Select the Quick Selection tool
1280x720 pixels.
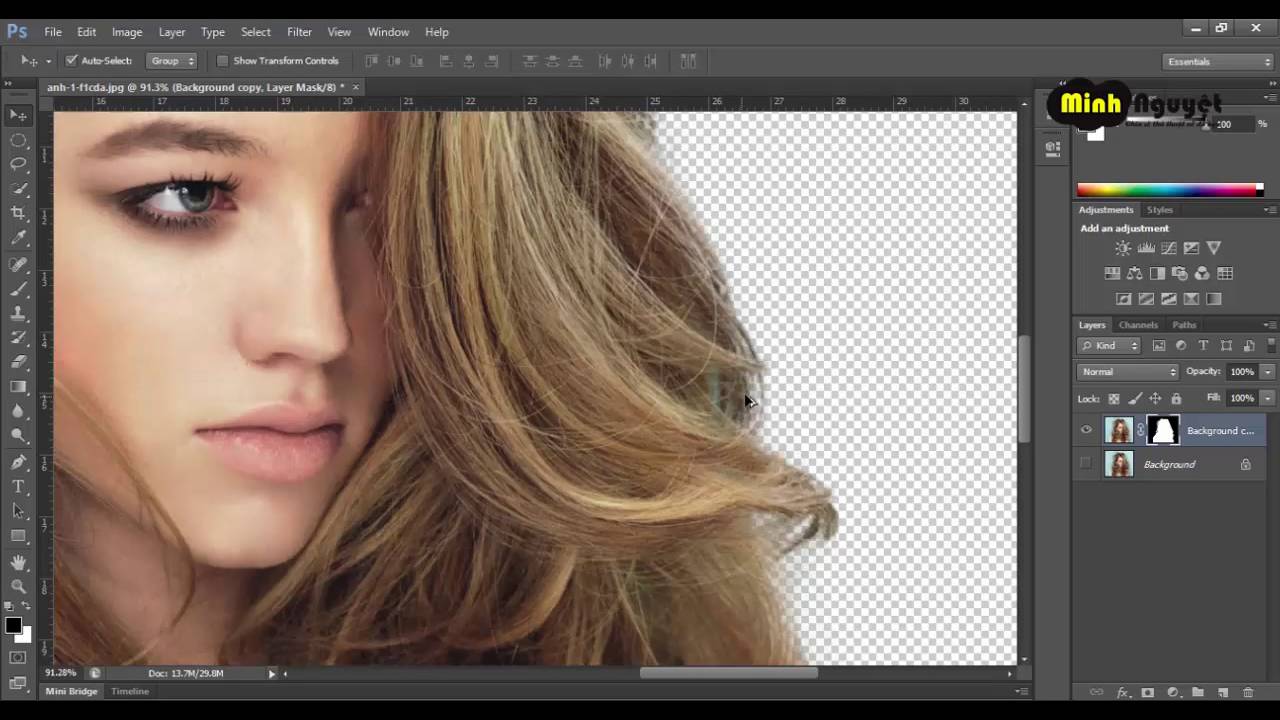[x=18, y=189]
